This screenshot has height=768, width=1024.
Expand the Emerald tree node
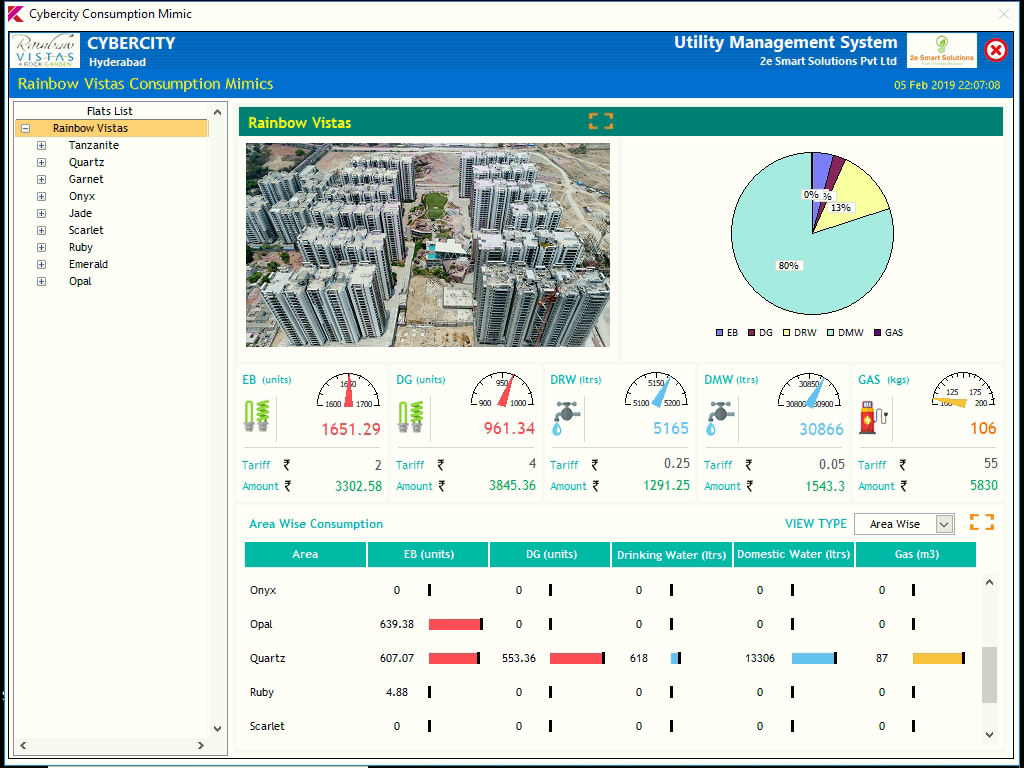[41, 264]
